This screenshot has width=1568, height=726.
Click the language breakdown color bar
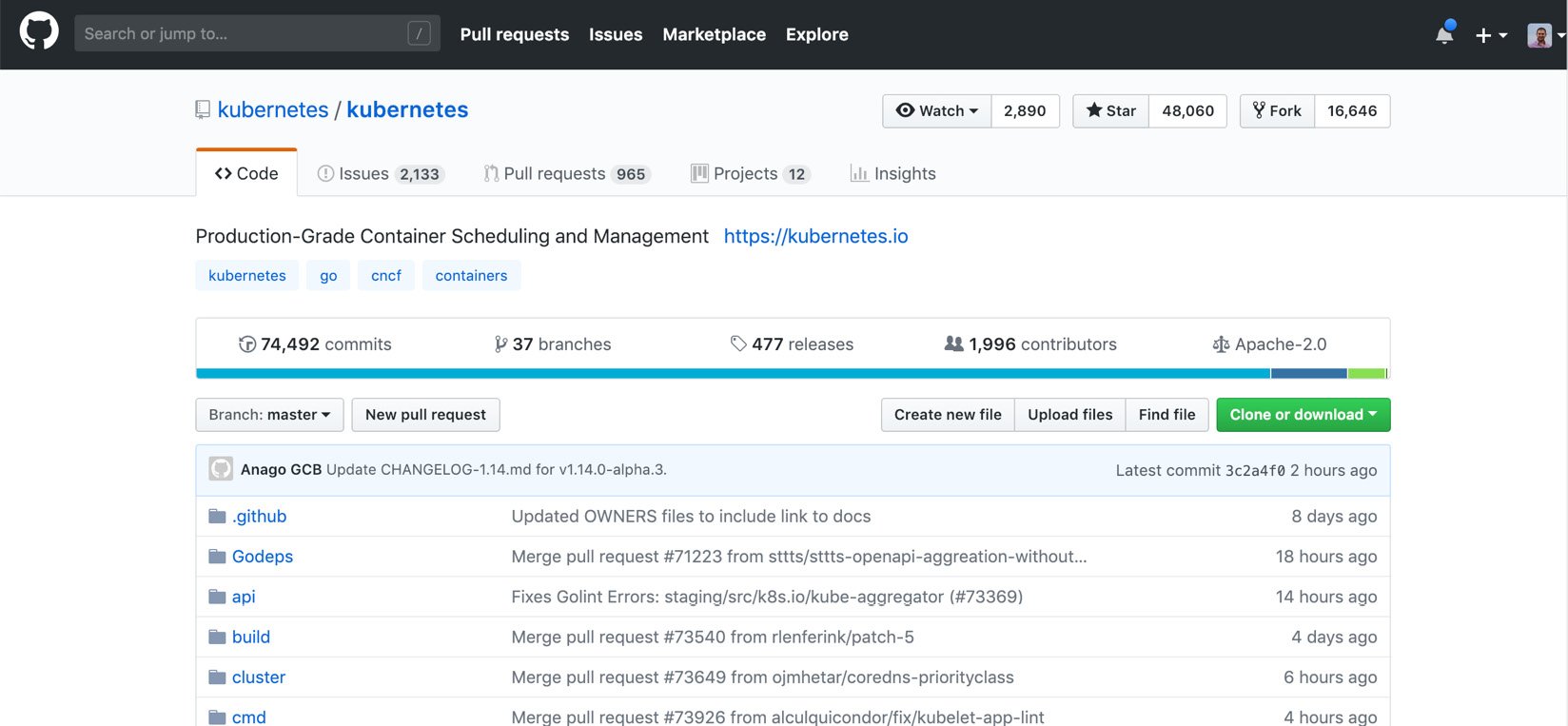point(733,374)
